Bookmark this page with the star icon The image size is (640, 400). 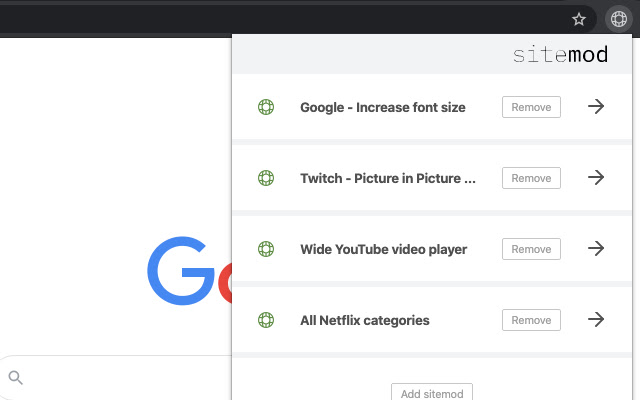[579, 18]
